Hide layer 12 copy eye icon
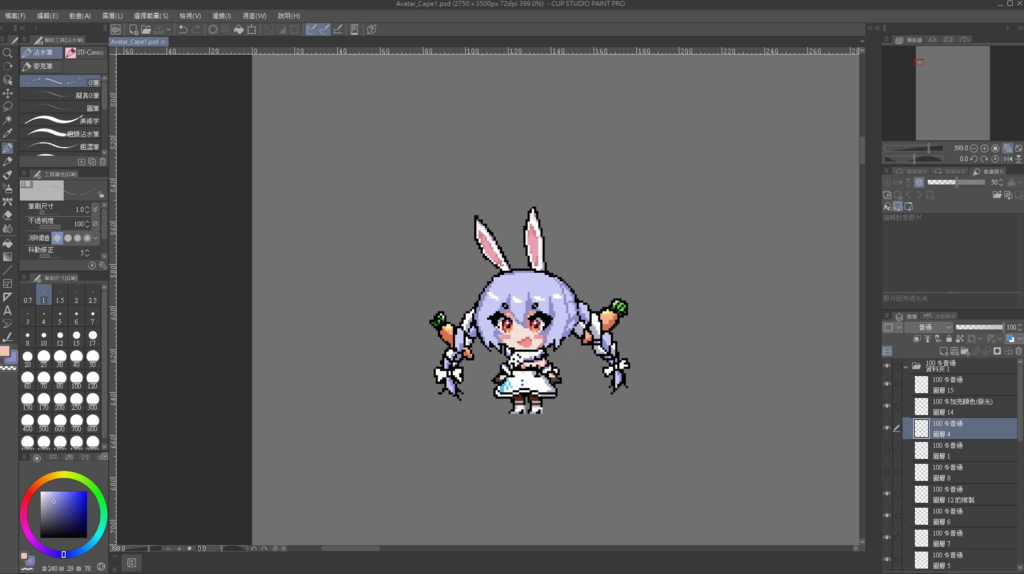The height and width of the screenshot is (574, 1024). (887, 494)
